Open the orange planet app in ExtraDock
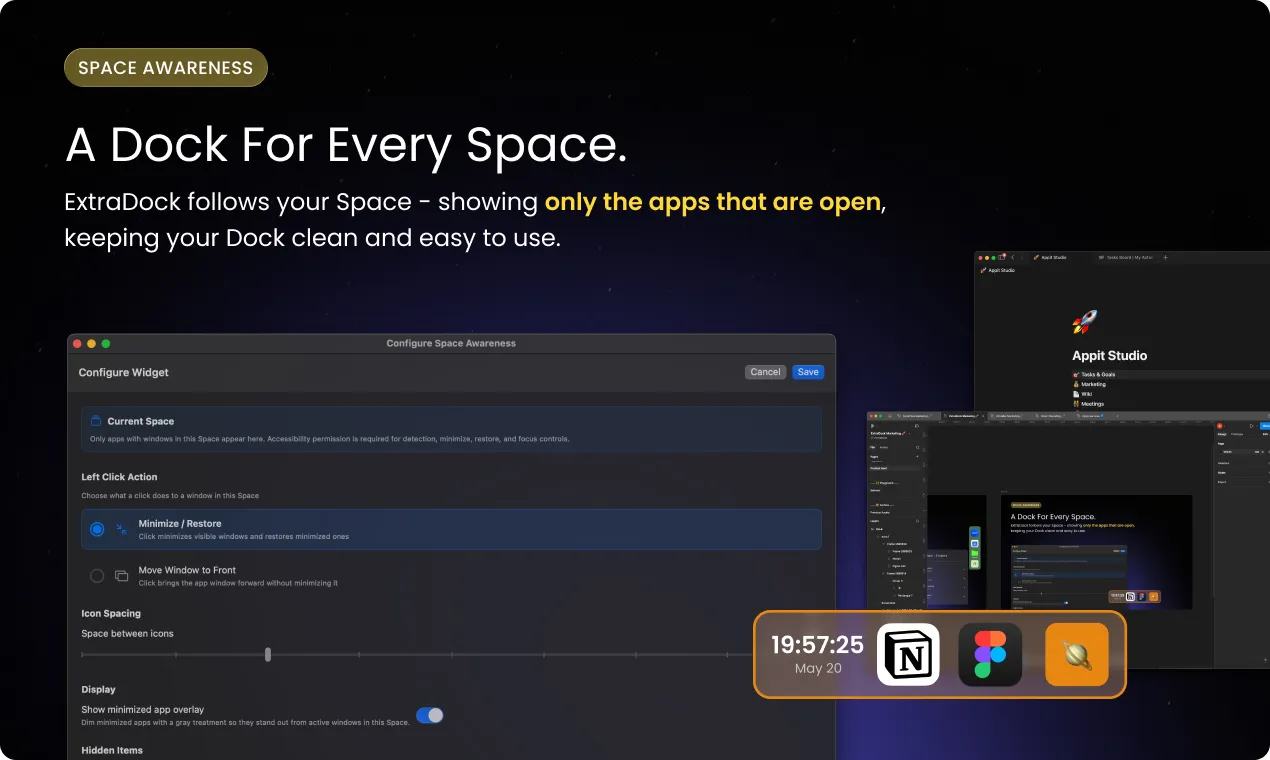 1077,654
